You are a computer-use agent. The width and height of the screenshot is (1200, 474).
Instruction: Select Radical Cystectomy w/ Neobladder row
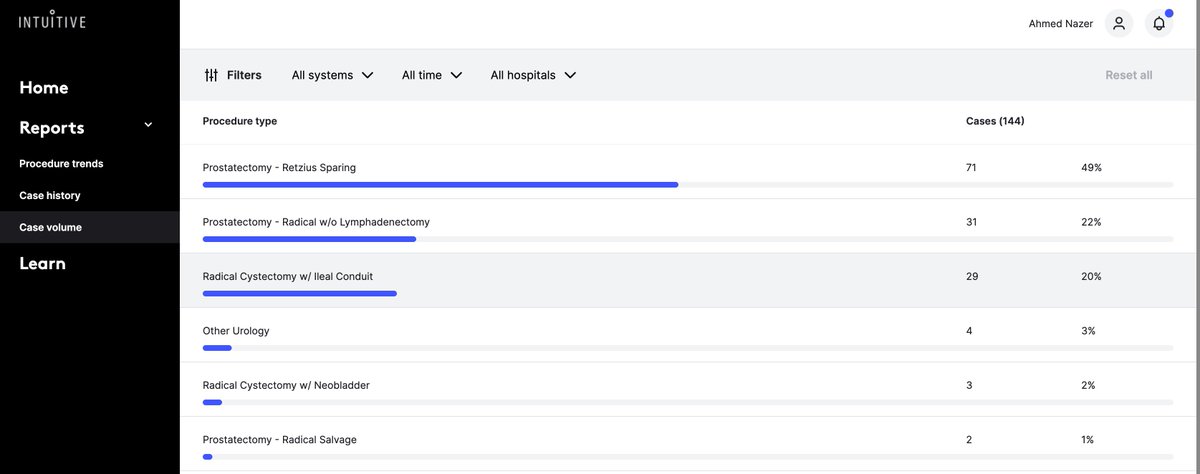click(x=690, y=389)
